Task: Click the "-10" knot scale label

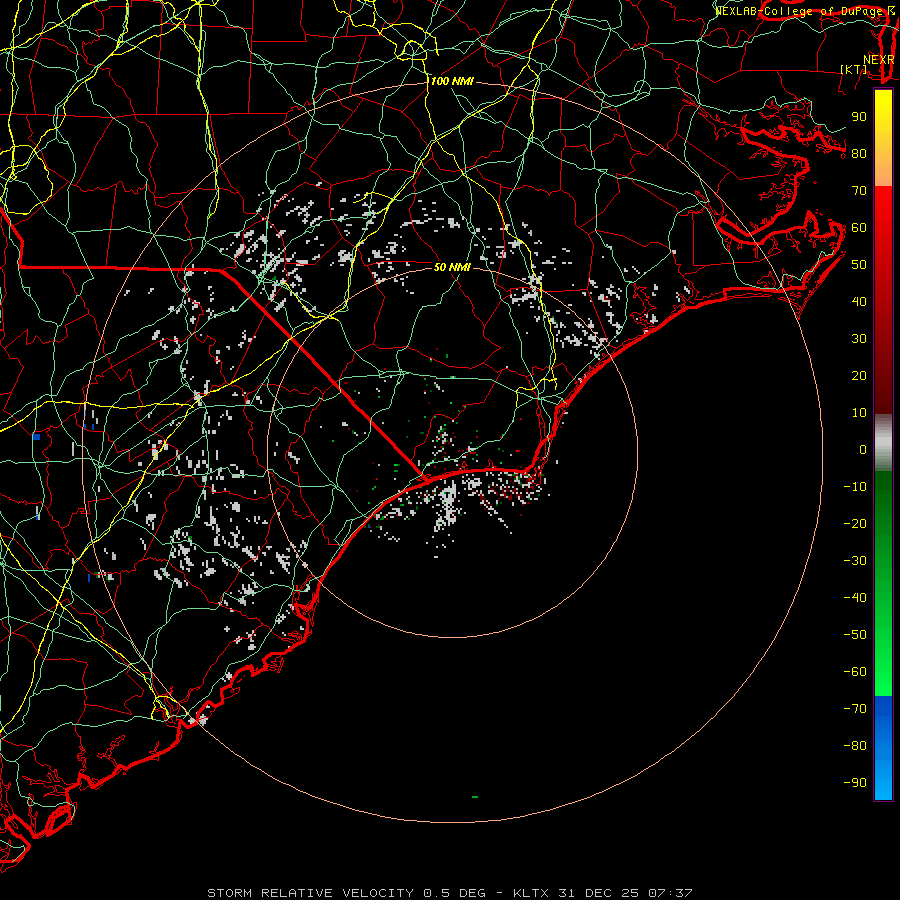Action: [855, 487]
